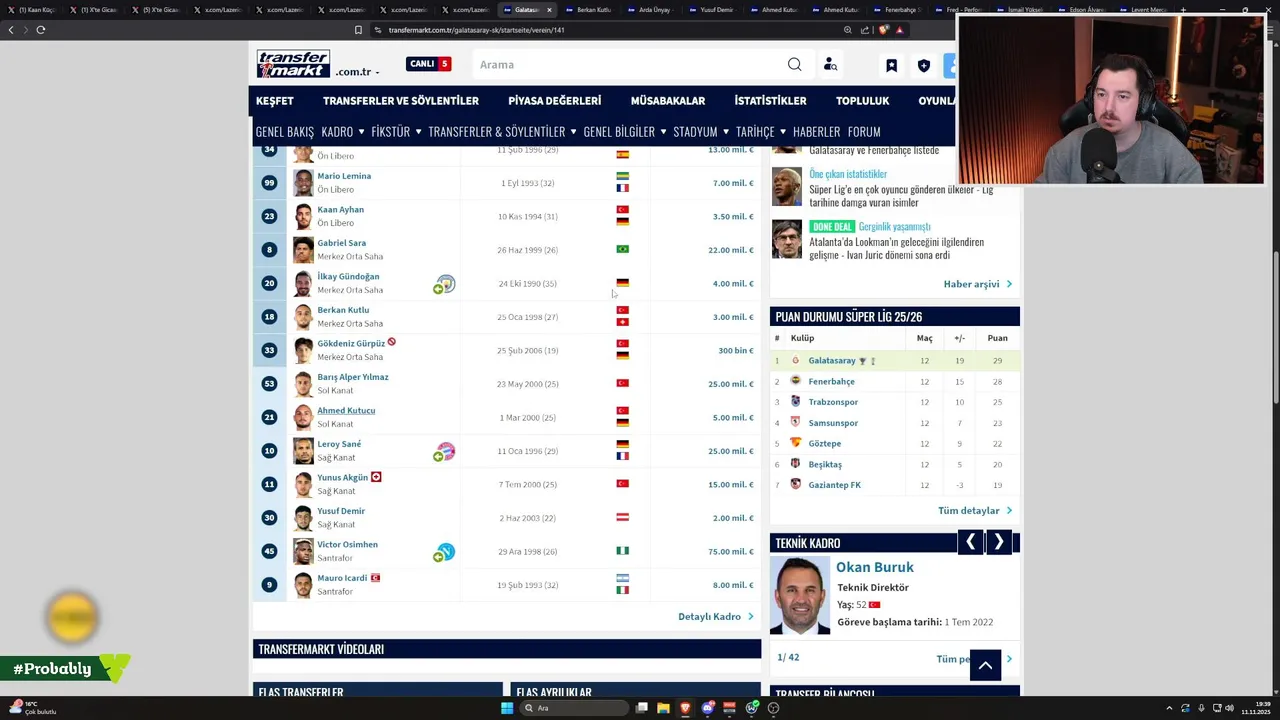Close the Galatasaray browser tab

pos(549,10)
